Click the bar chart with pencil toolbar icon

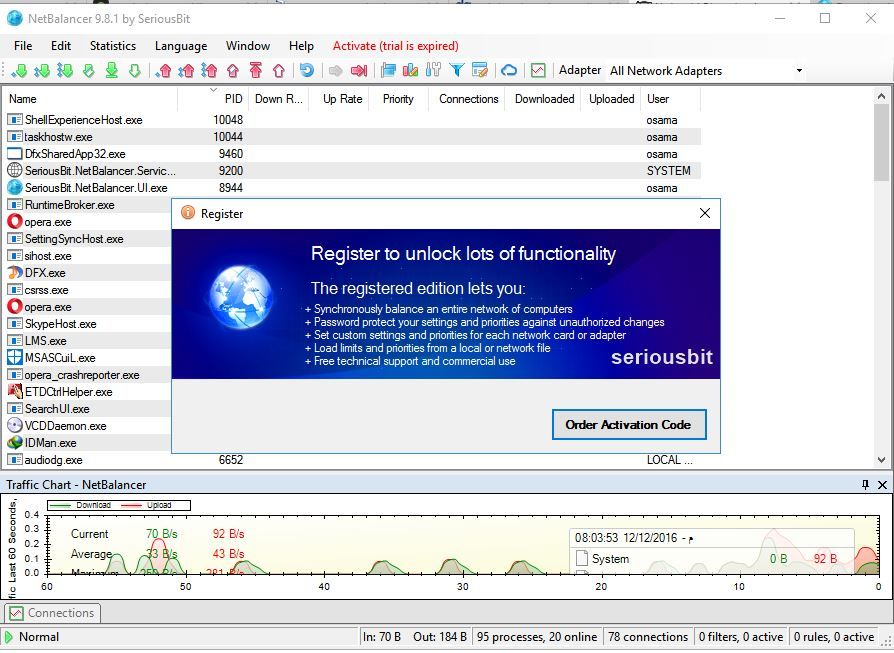(411, 71)
